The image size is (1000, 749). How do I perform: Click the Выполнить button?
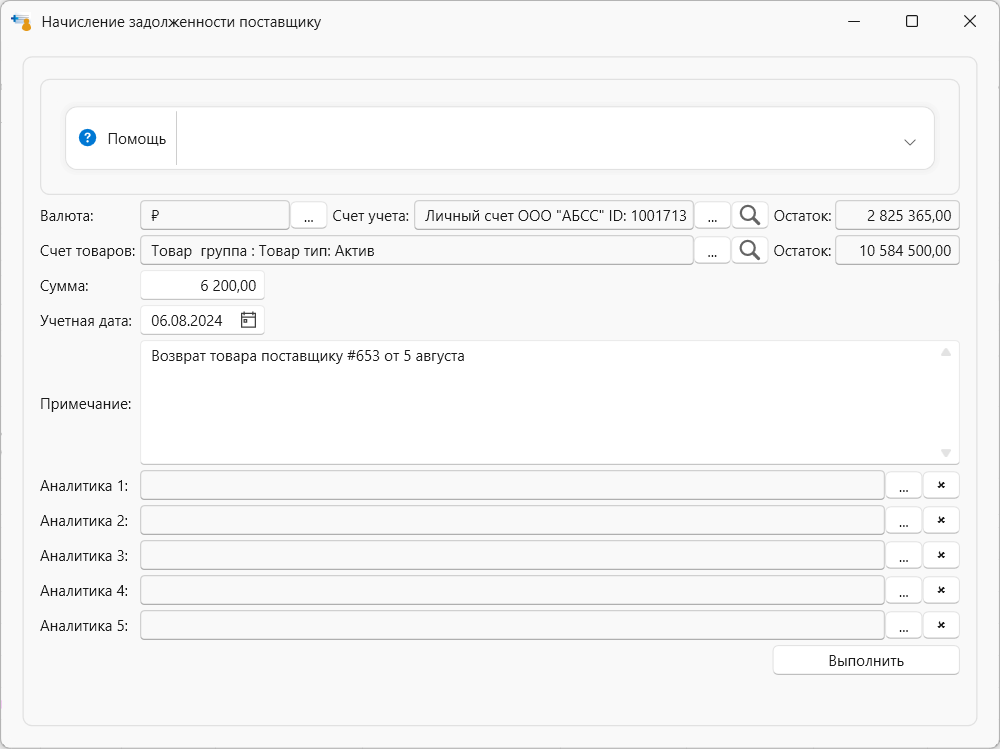(x=866, y=660)
